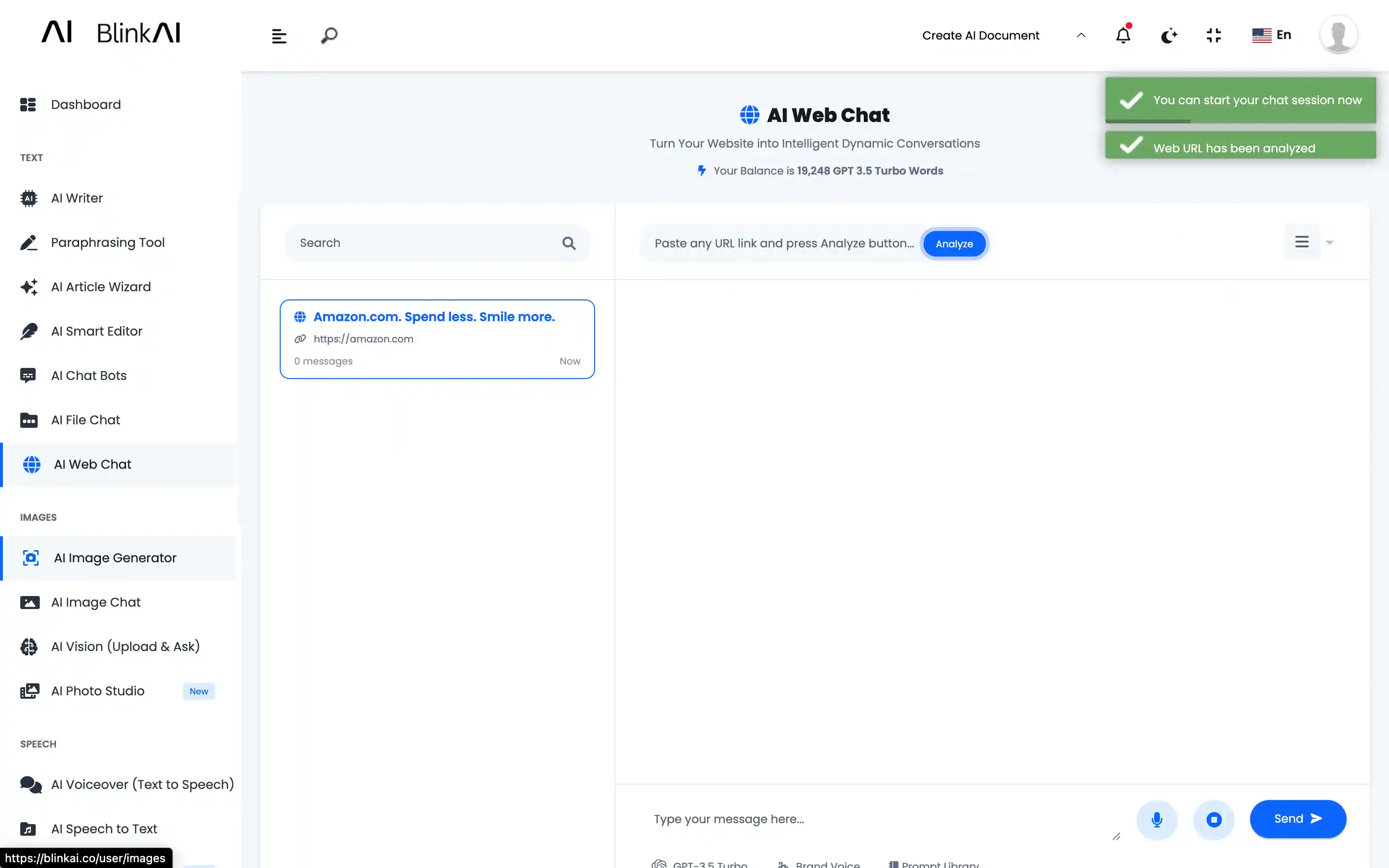This screenshot has width=1389, height=868.
Task: Open the Prompt Library
Action: pos(934,863)
